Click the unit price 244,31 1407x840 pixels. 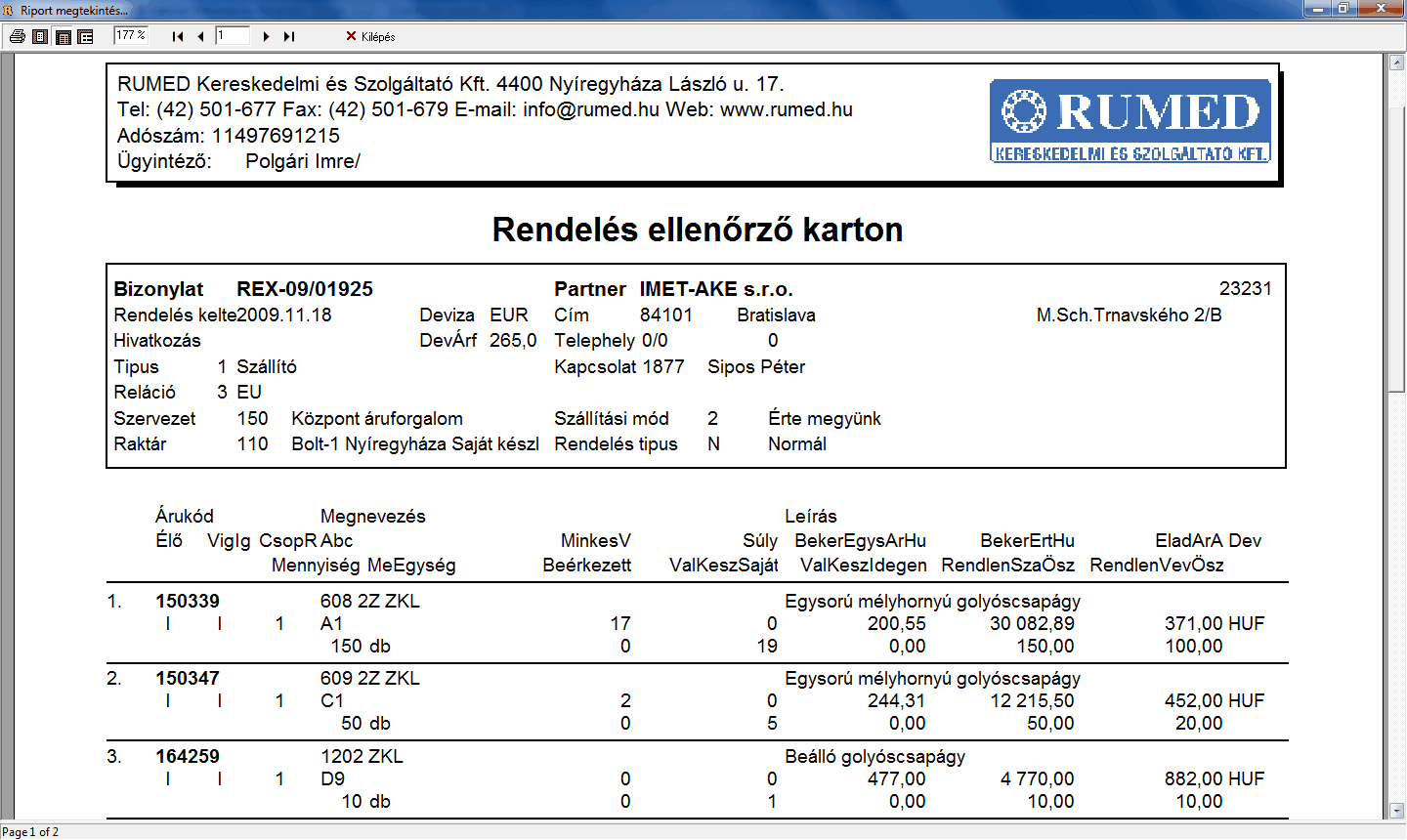897,700
